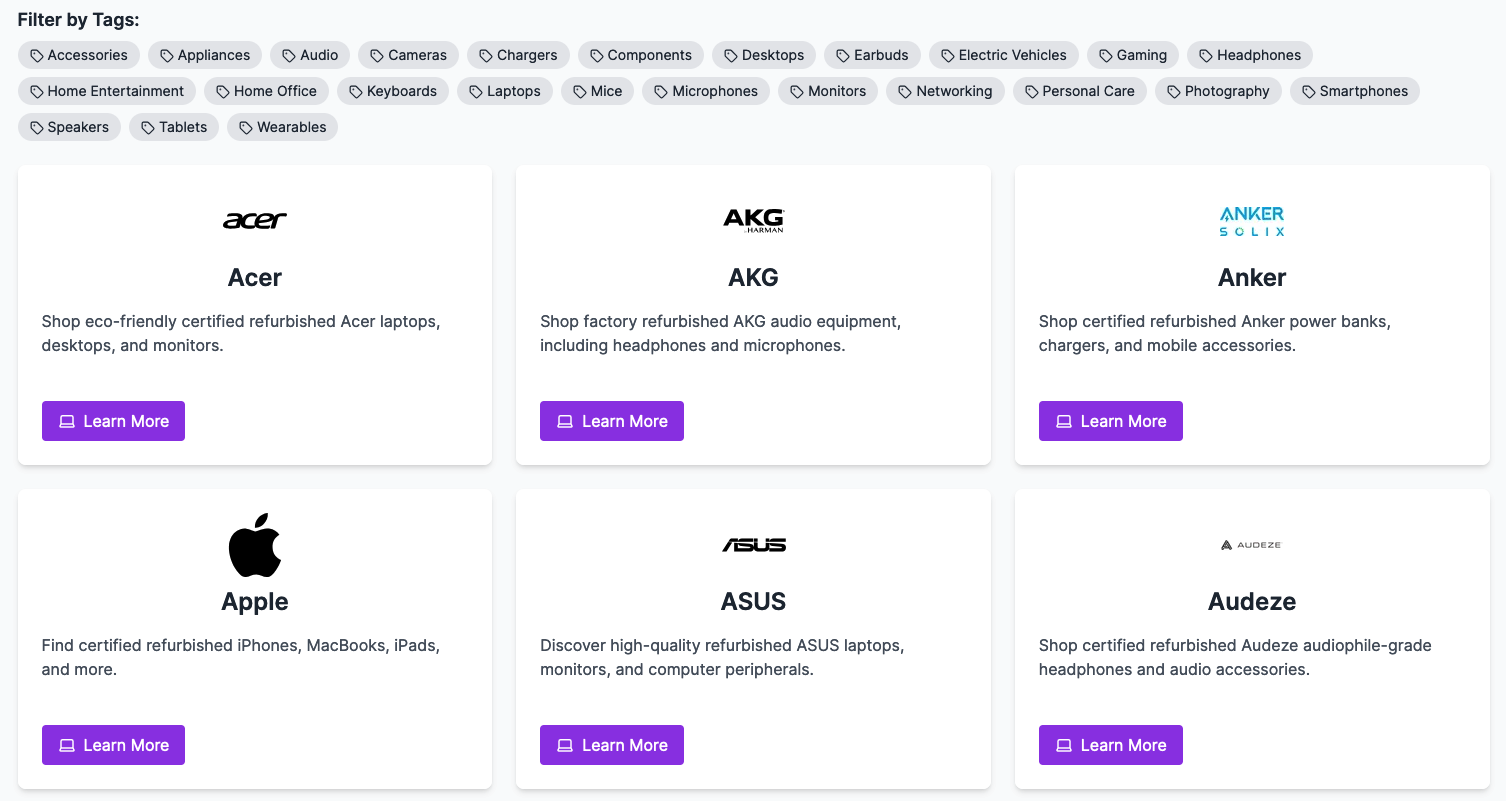1506x801 pixels.
Task: Click the ASUS computer peripherals description
Action: pyautogui.click(x=722, y=658)
